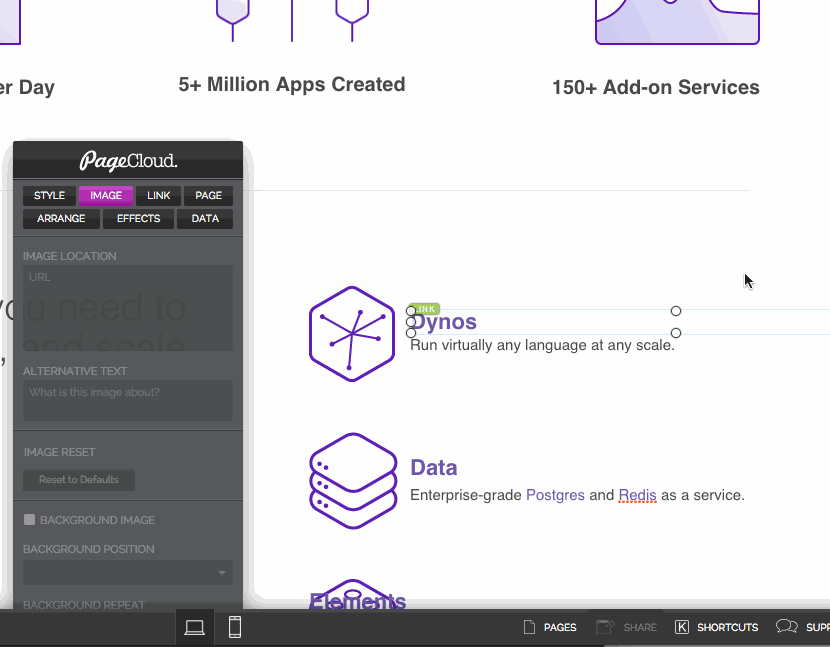This screenshot has width=830, height=647.
Task: Switch to the STYLE tab
Action: point(49,195)
